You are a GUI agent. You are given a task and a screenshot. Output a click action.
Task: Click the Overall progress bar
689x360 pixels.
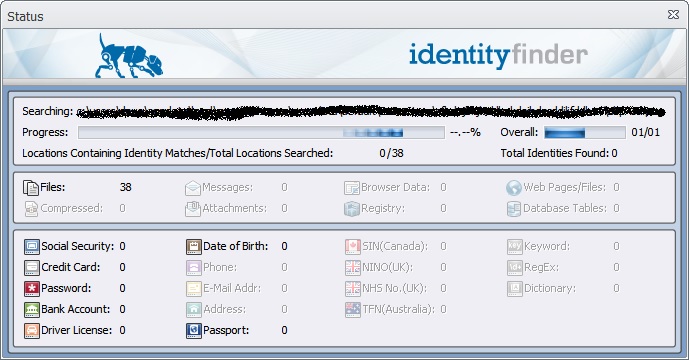pos(584,133)
